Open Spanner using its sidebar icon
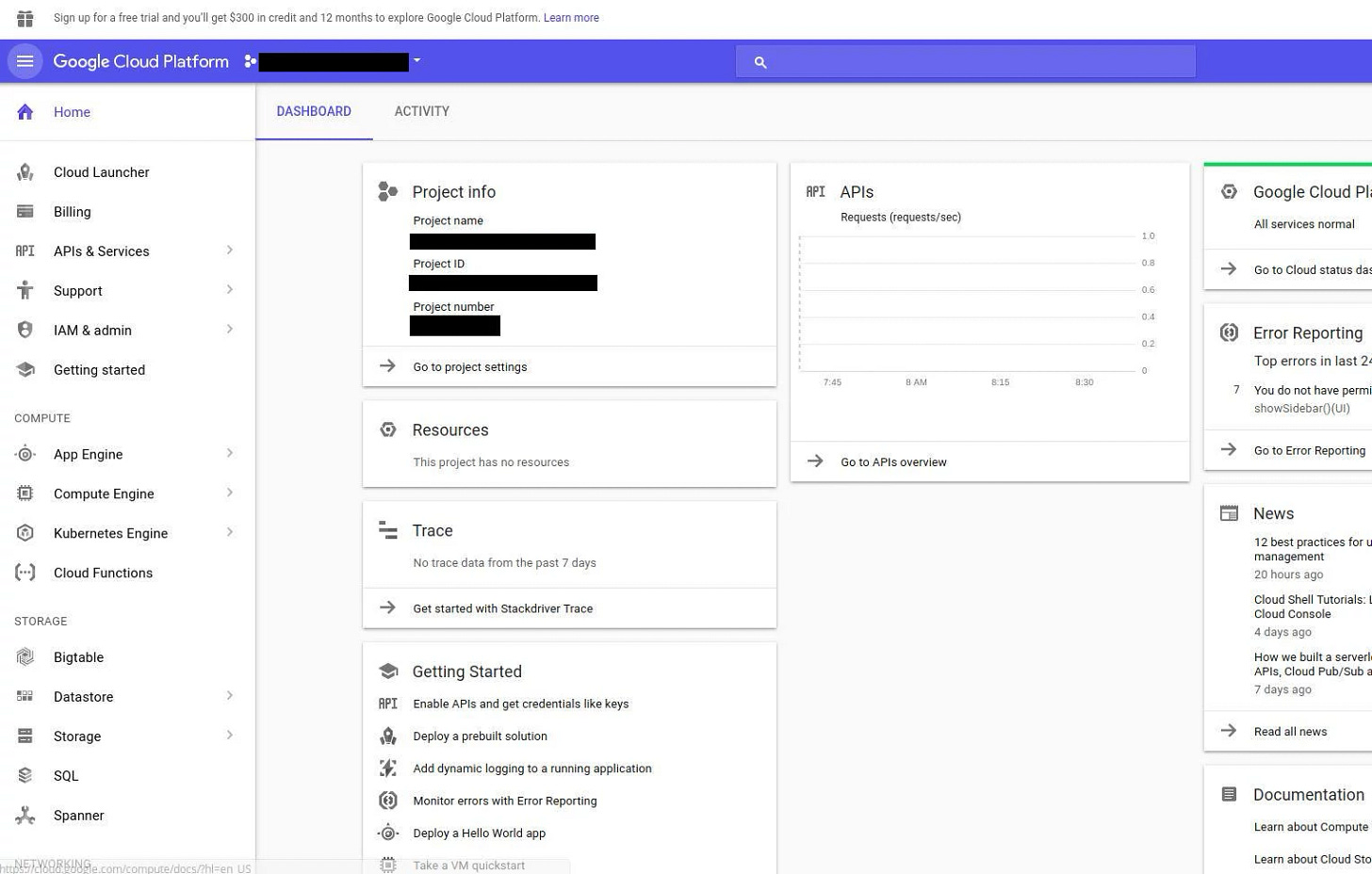Viewport: 1372px width, 874px height. [24, 816]
